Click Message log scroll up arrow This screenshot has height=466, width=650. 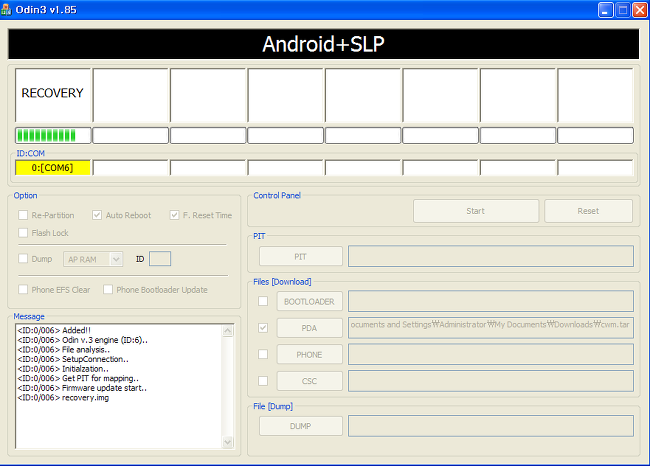pyautogui.click(x=228, y=331)
